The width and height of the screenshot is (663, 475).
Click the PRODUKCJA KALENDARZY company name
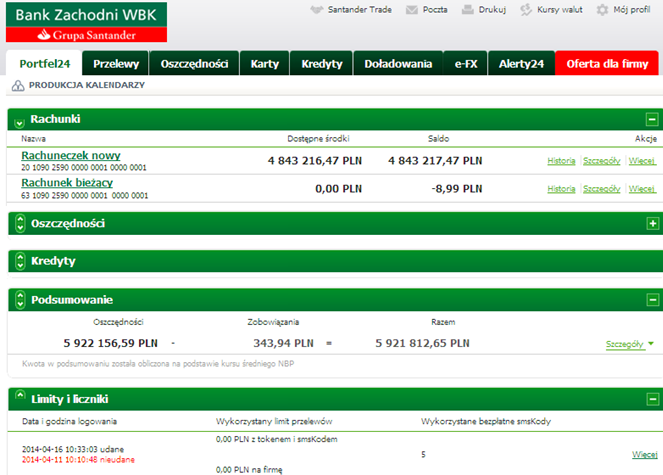click(87, 85)
